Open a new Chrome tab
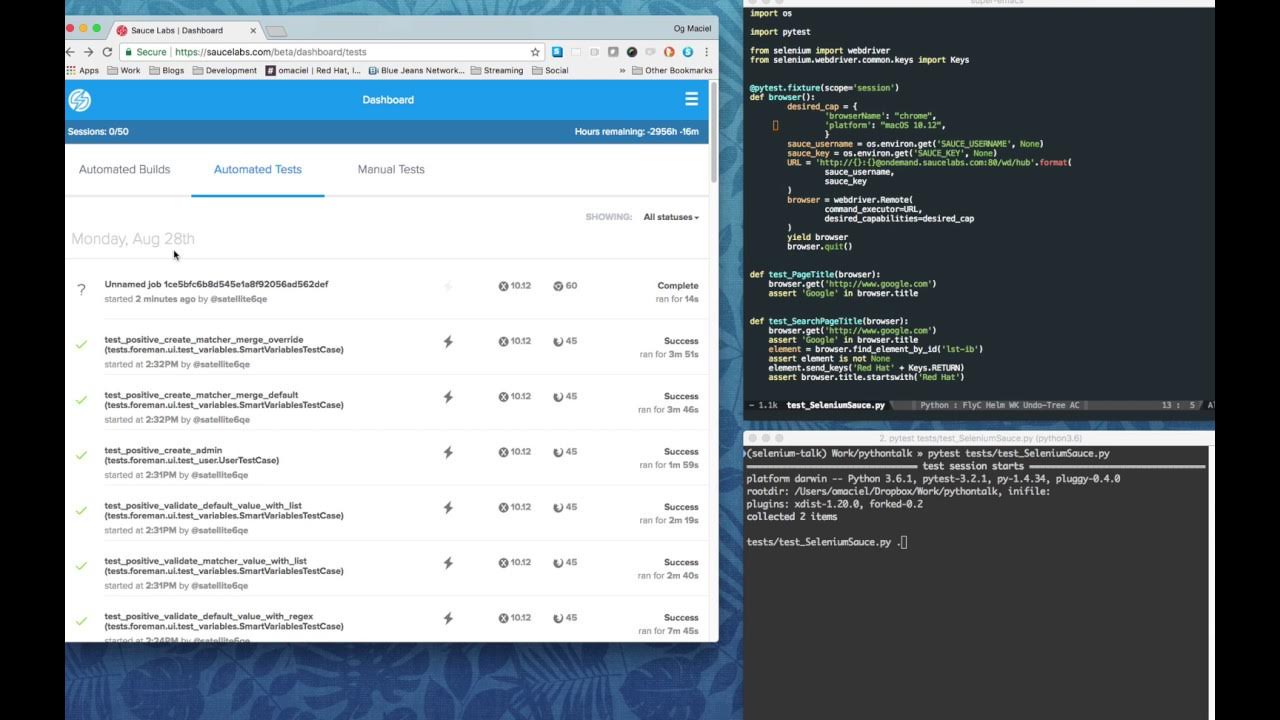1280x720 pixels. (277, 31)
